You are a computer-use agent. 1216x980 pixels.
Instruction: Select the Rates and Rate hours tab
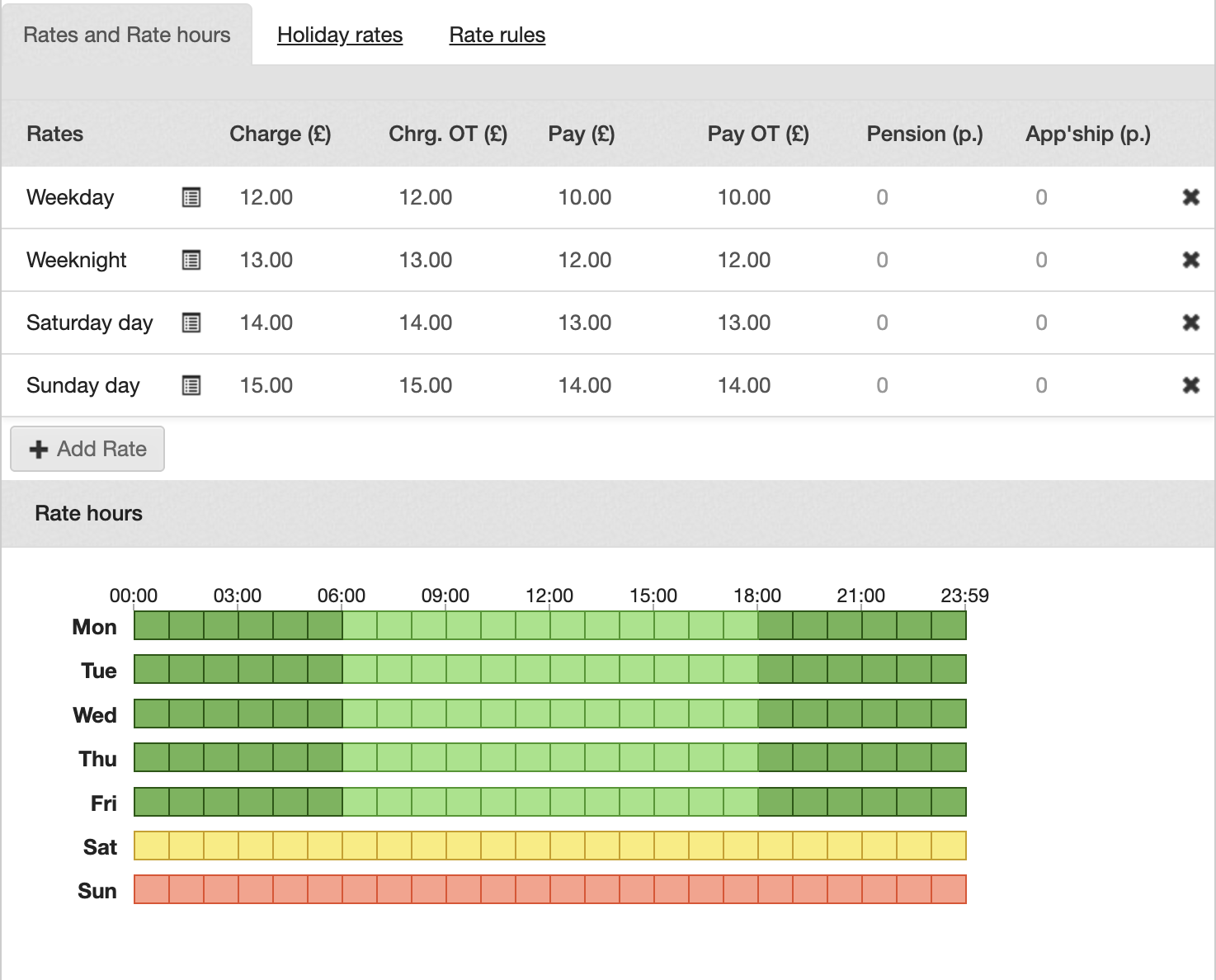pyautogui.click(x=127, y=35)
